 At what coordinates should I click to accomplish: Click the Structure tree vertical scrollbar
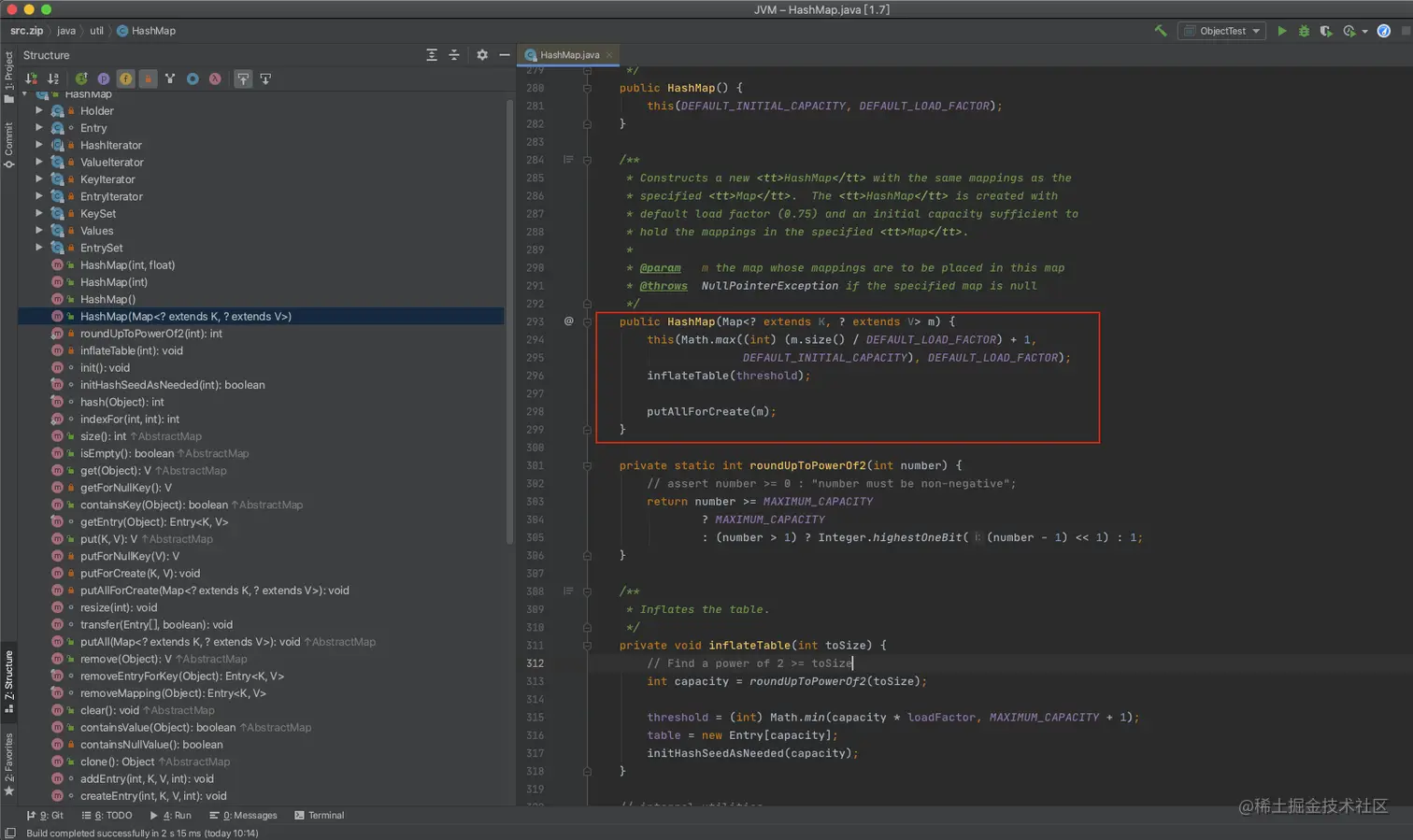click(x=509, y=322)
